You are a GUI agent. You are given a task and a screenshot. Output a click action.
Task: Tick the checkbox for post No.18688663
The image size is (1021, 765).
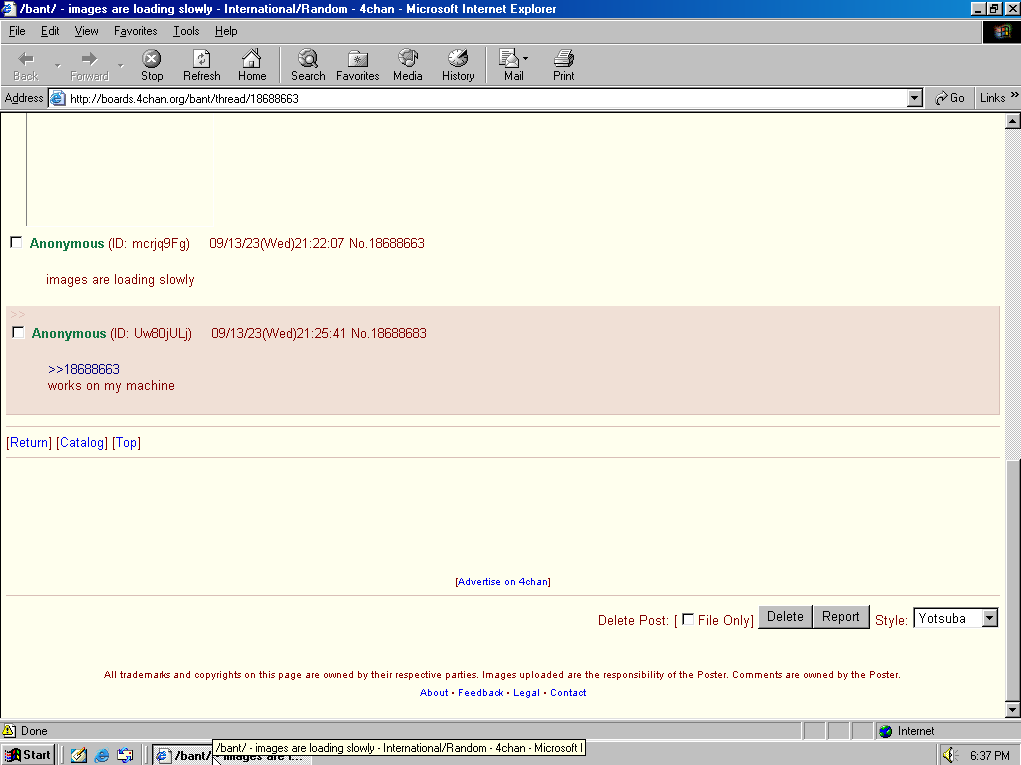tap(16, 242)
